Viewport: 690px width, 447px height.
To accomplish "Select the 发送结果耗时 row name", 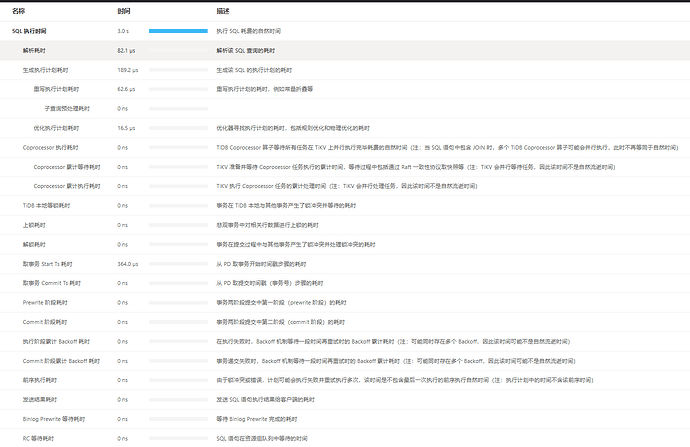I will tap(40, 399).
